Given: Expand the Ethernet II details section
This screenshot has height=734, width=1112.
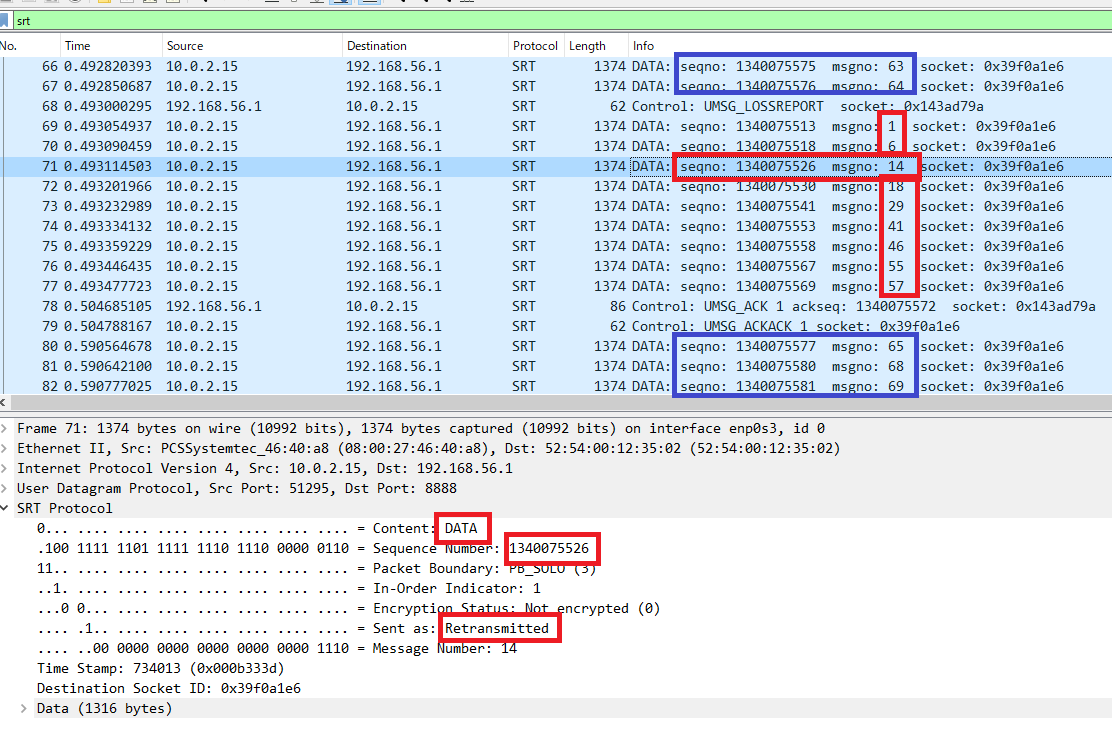Looking at the screenshot, I should pos(8,448).
